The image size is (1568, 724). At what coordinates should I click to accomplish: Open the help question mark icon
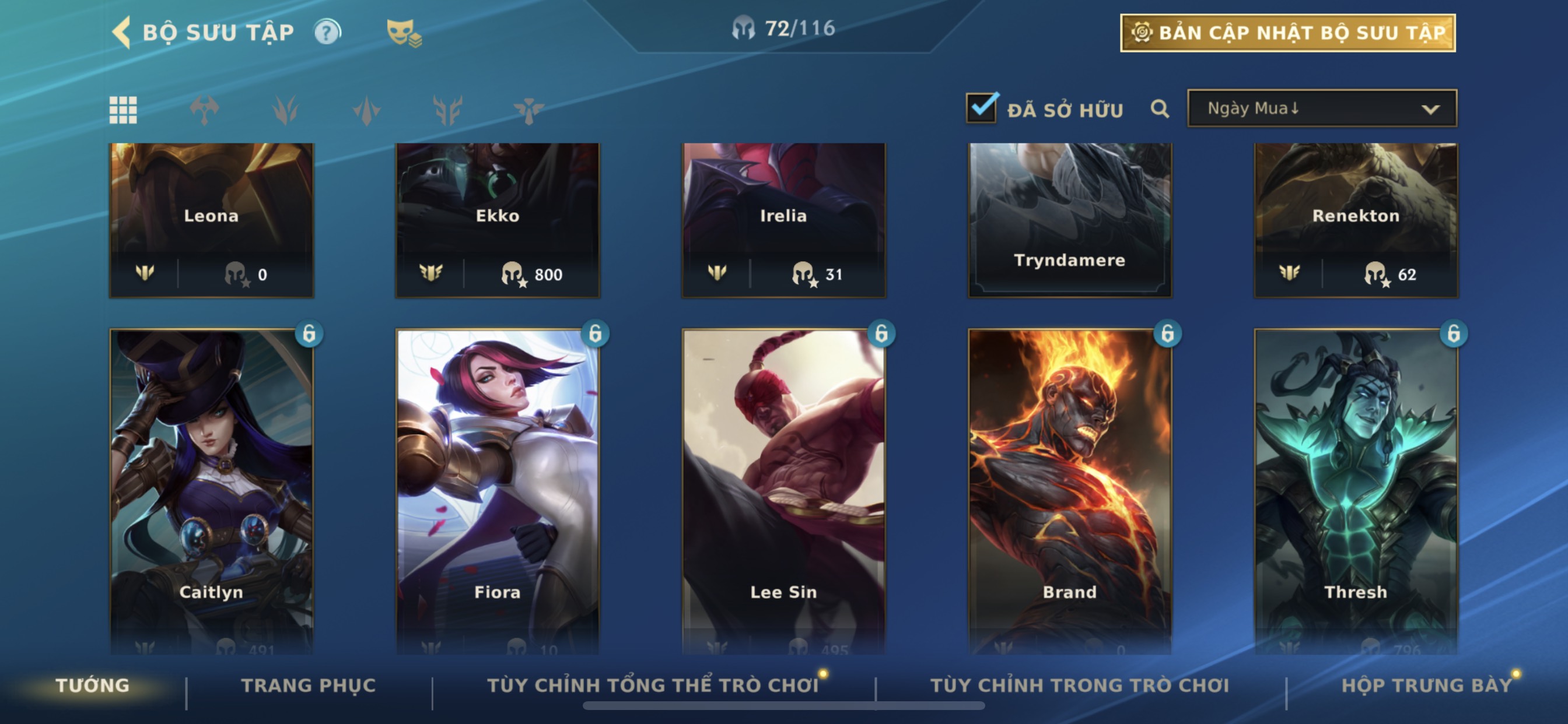click(327, 31)
